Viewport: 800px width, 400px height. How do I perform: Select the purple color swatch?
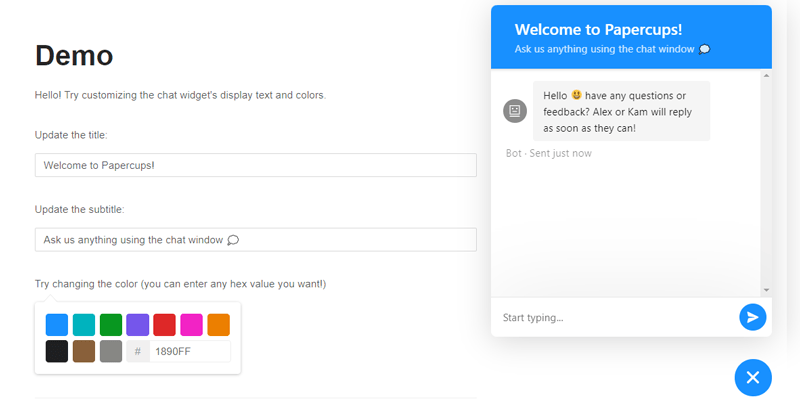(138, 324)
